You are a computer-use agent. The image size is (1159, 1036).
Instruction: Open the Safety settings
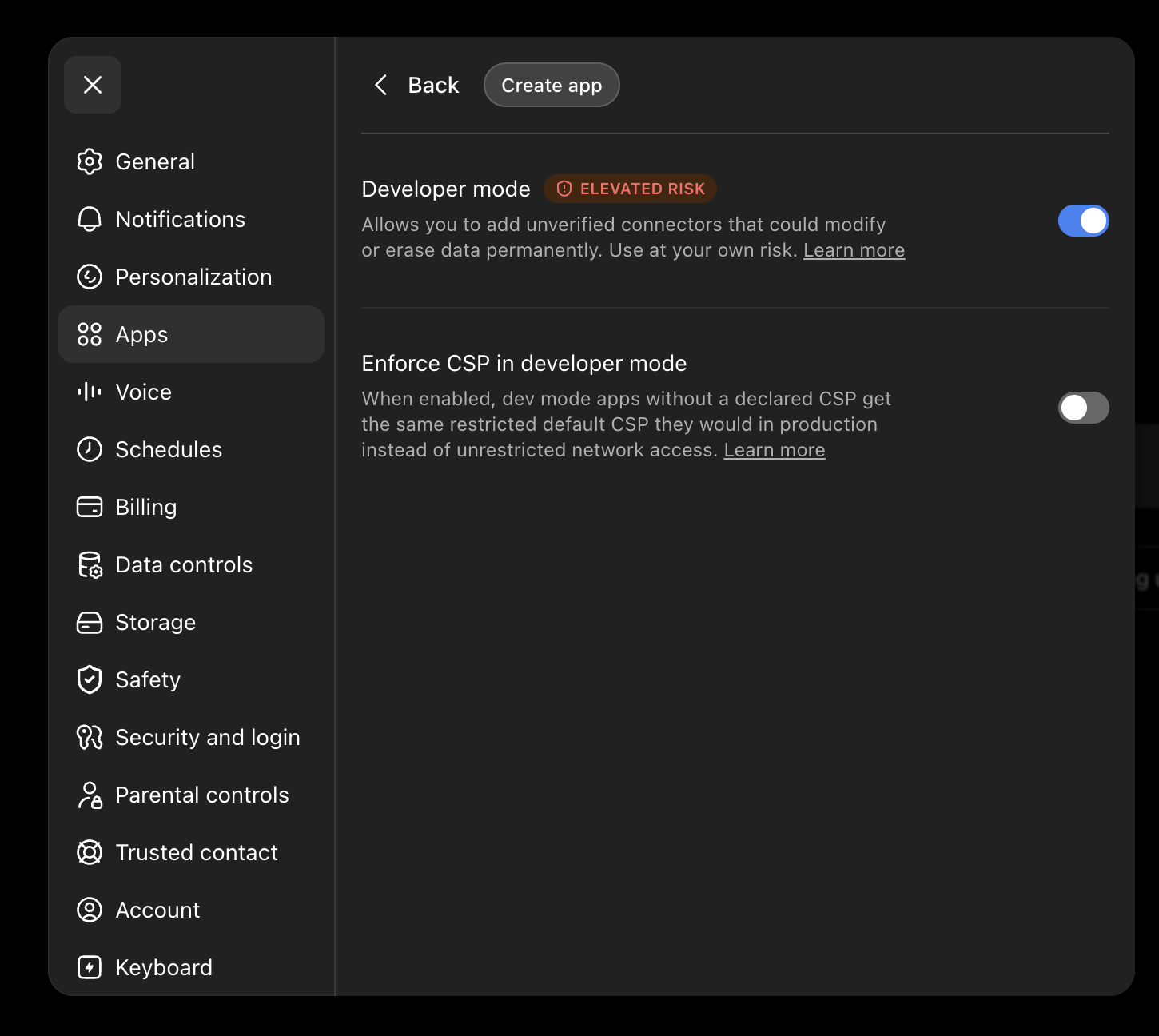point(191,679)
